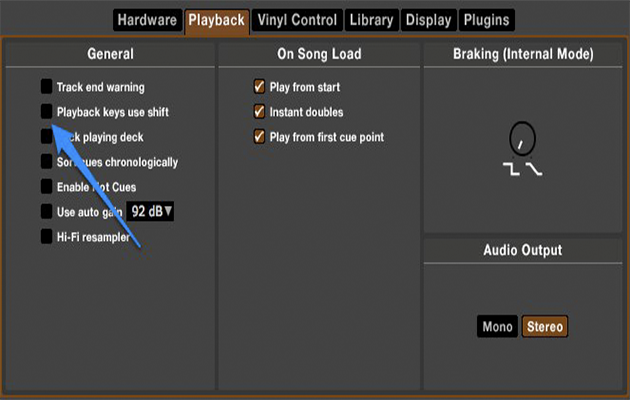Viewport: 630px width, 400px height.
Task: Enable the Track end warning checkbox
Action: point(46,88)
